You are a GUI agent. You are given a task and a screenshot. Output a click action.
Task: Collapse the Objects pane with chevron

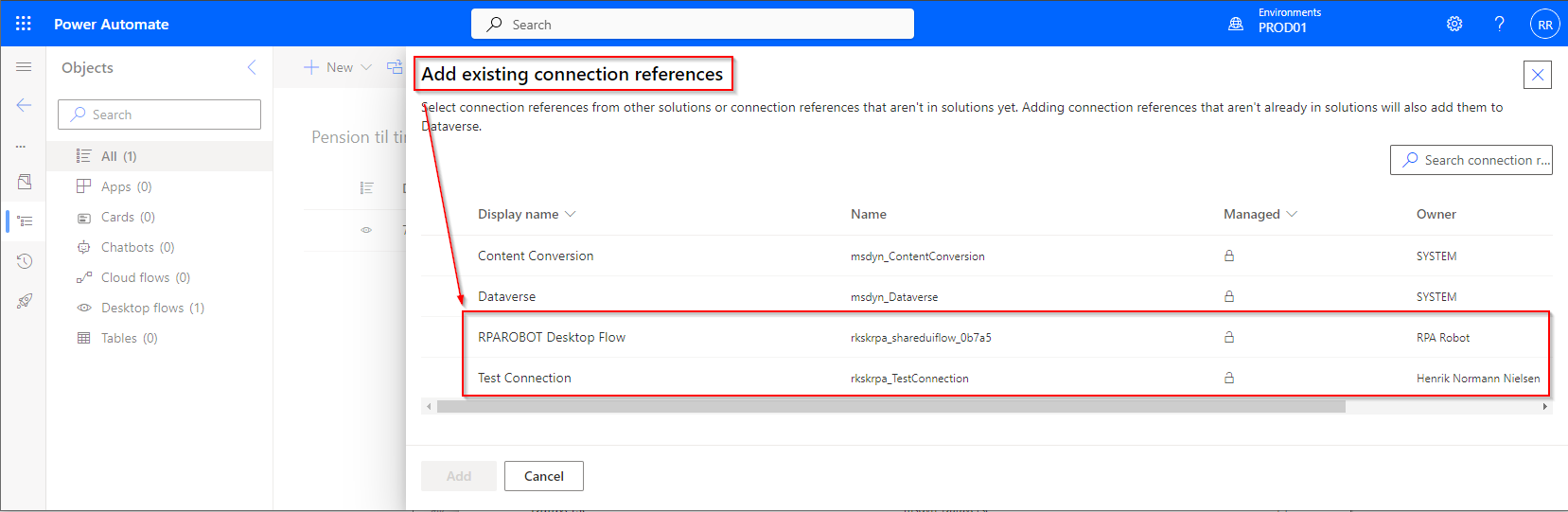point(252,67)
